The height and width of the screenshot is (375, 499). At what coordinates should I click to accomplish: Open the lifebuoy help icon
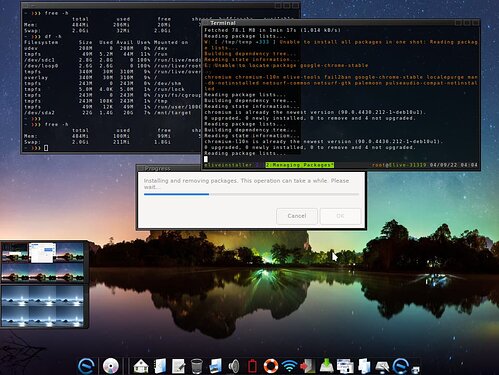click(271, 366)
